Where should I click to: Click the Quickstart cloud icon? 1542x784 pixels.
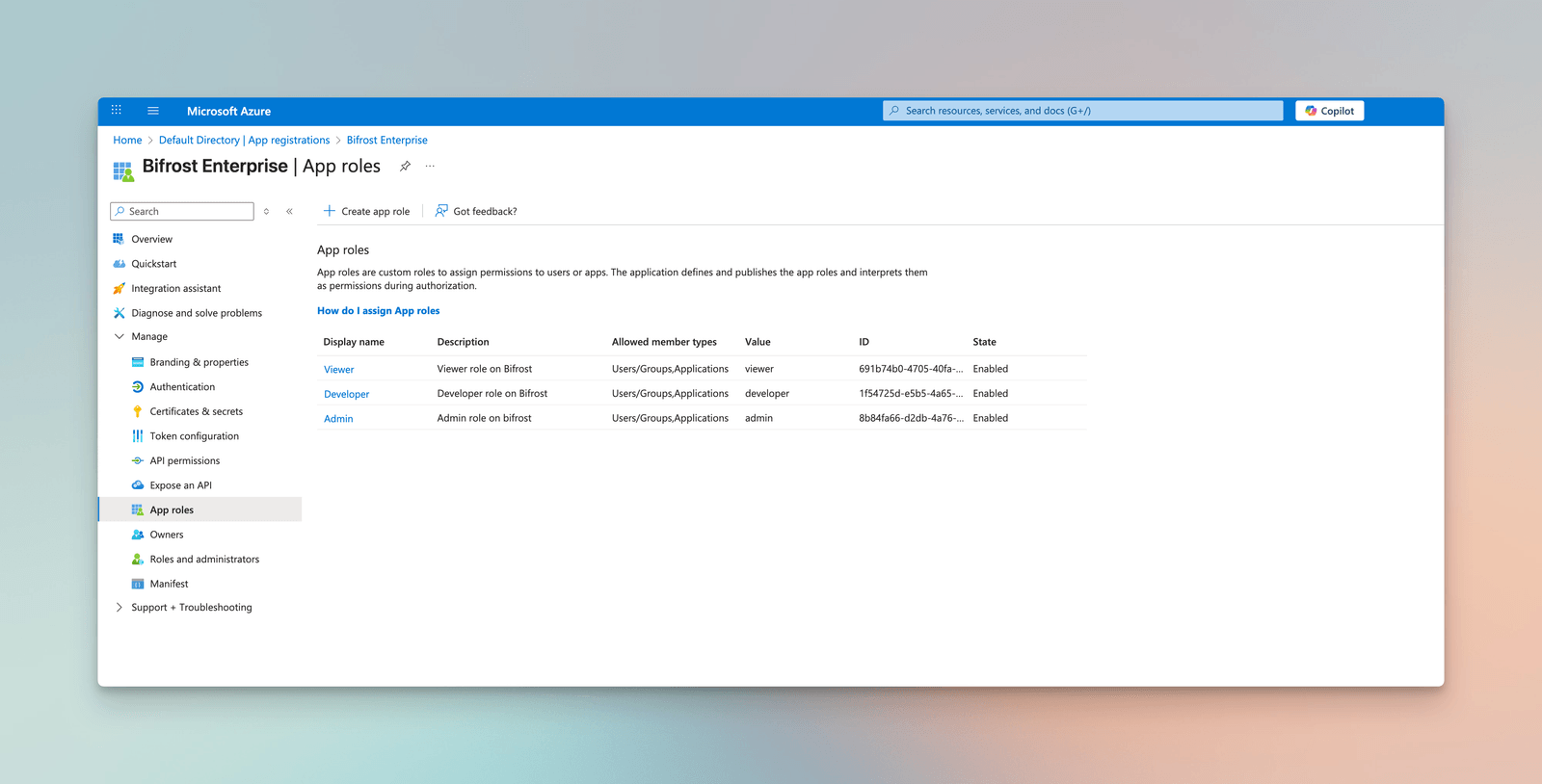click(x=119, y=264)
